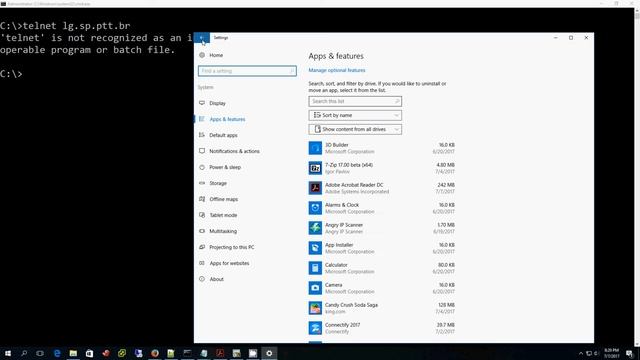The height and width of the screenshot is (360, 640).
Task: Select the Adobe Acrobat Reader DC icon
Action: (x=315, y=188)
